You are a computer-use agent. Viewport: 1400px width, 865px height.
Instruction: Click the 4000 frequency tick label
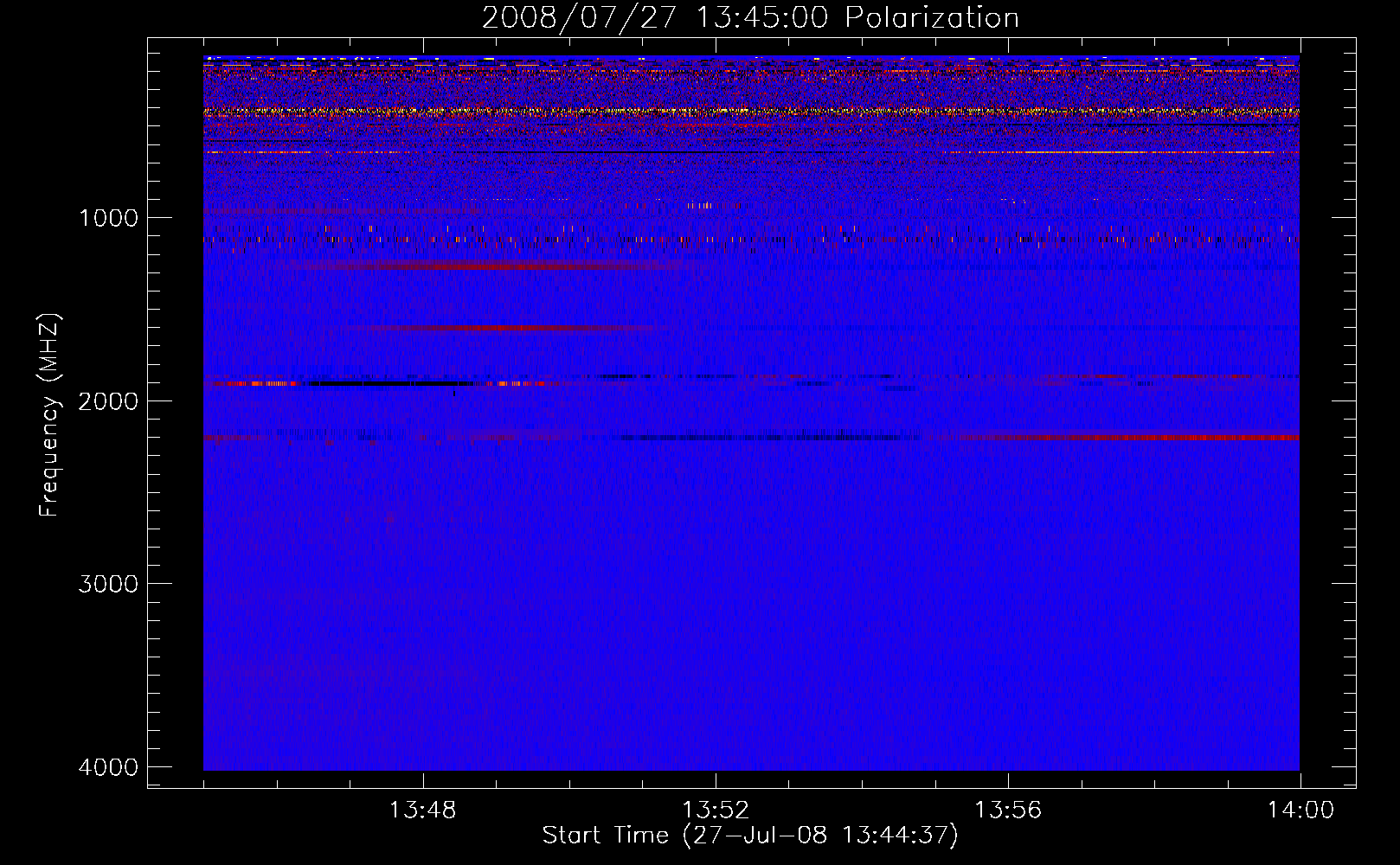pos(108,767)
